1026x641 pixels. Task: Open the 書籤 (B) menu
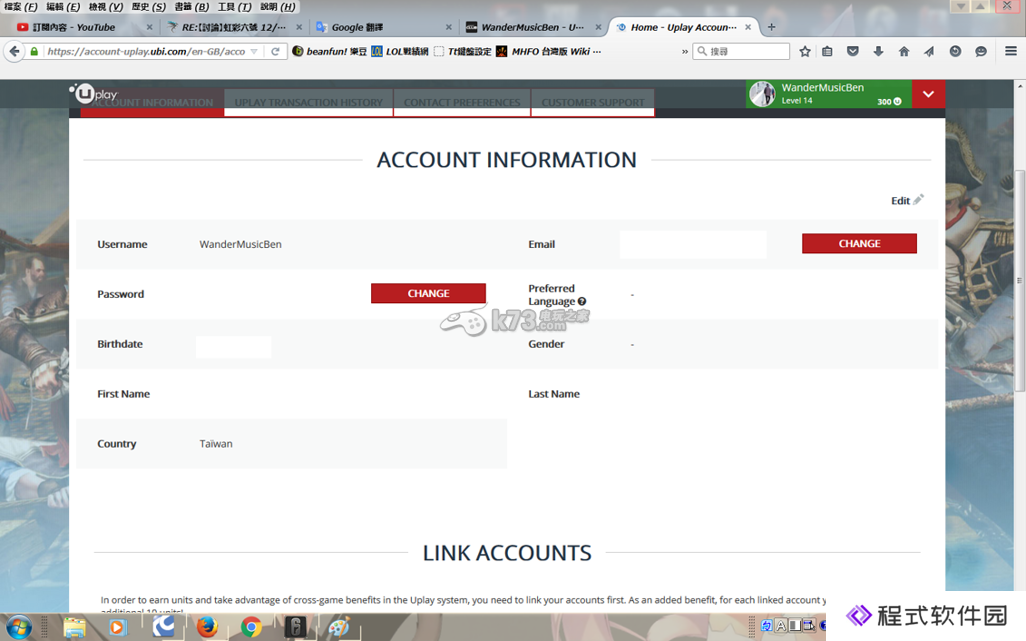[192, 7]
